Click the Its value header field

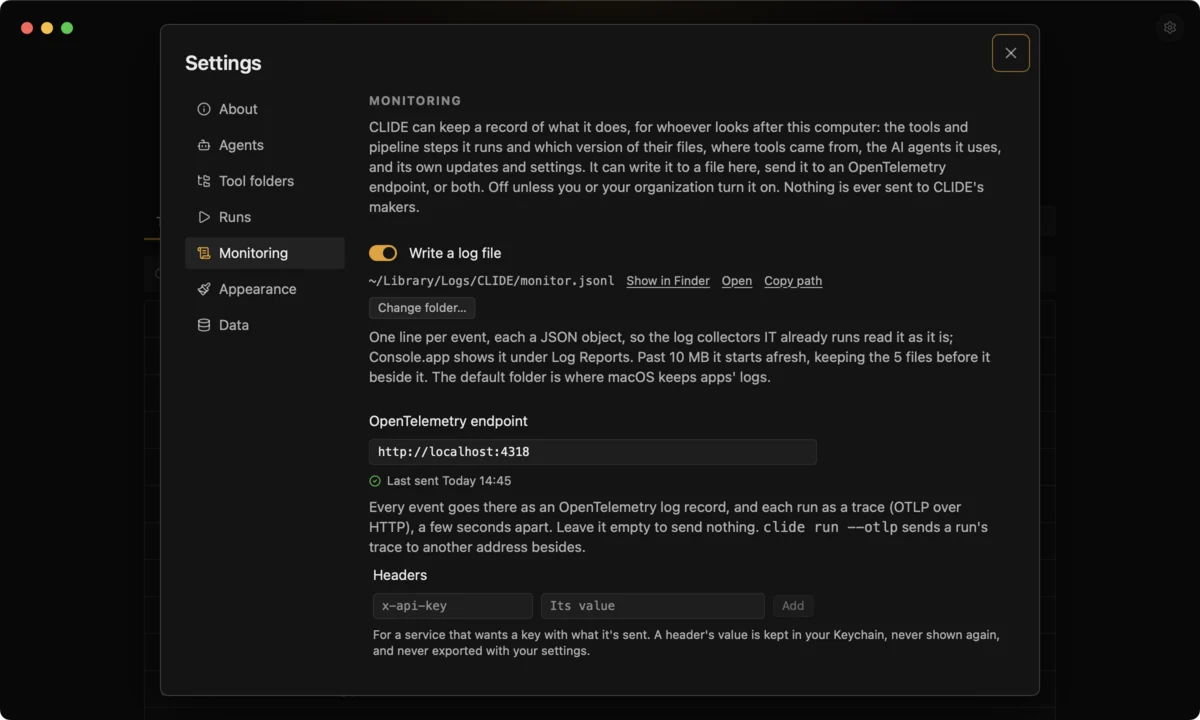click(x=653, y=606)
